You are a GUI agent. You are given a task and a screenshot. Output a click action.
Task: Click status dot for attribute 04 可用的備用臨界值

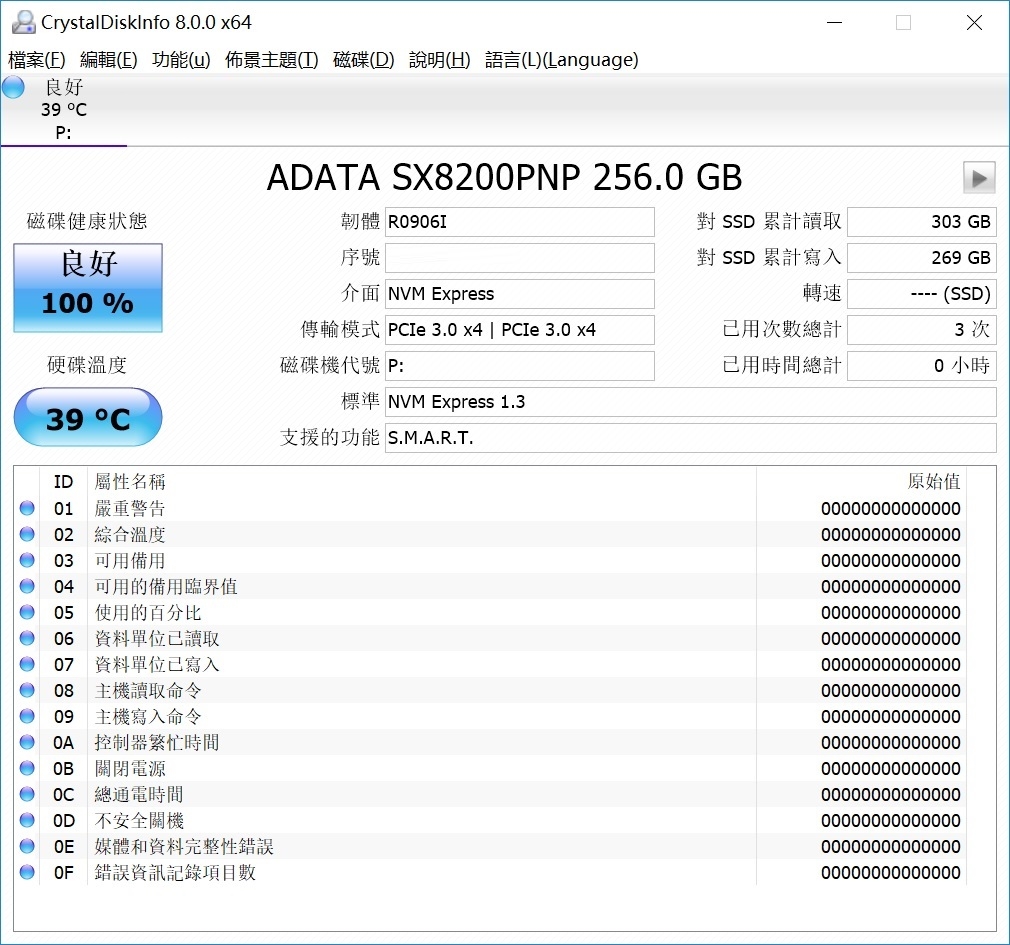click(x=27, y=586)
